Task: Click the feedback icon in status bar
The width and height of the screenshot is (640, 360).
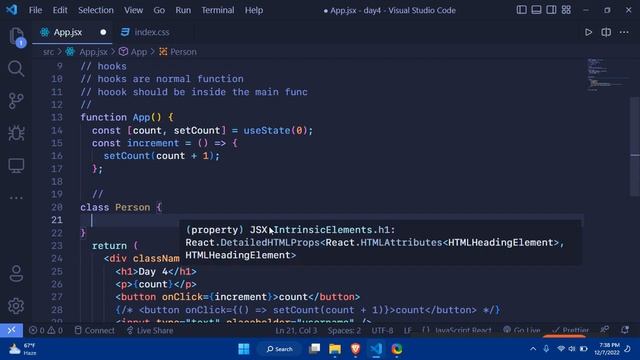Action: tap(604, 330)
